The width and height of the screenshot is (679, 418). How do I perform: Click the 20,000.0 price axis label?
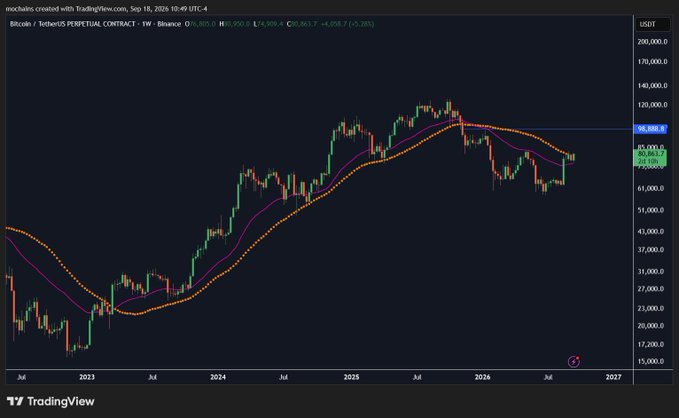tap(650, 326)
